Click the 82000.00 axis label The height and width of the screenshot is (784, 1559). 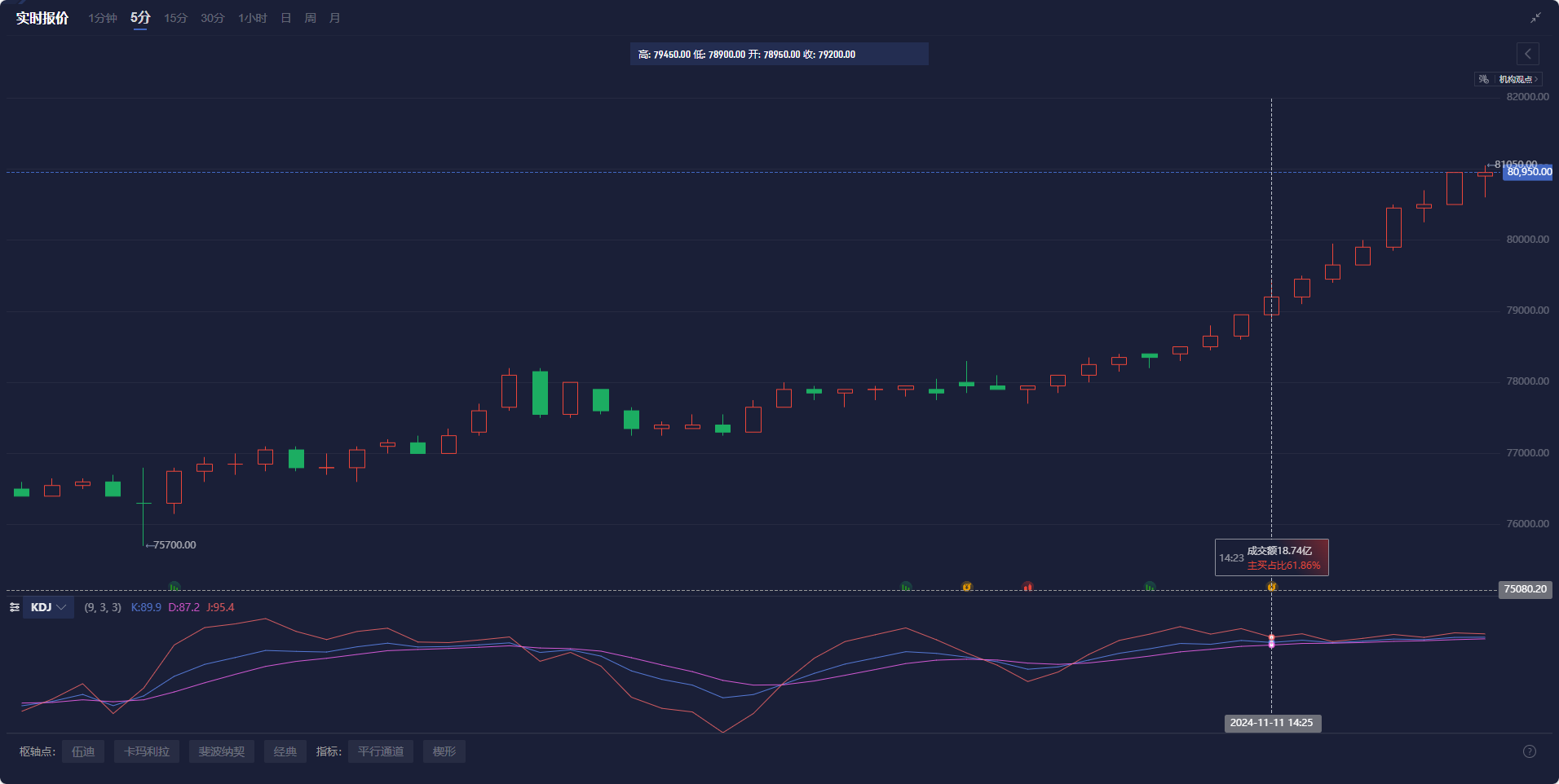(1528, 97)
